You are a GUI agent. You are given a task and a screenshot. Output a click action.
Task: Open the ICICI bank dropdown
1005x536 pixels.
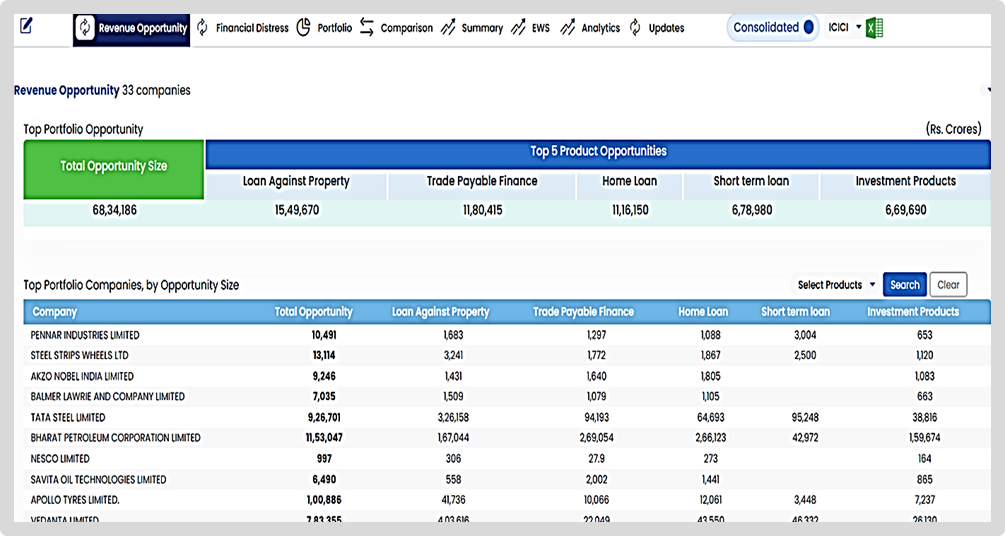pyautogui.click(x=844, y=28)
